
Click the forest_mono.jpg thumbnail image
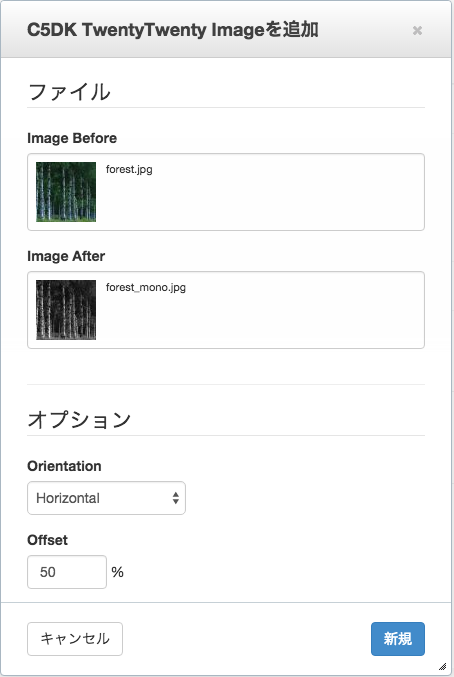click(x=66, y=310)
